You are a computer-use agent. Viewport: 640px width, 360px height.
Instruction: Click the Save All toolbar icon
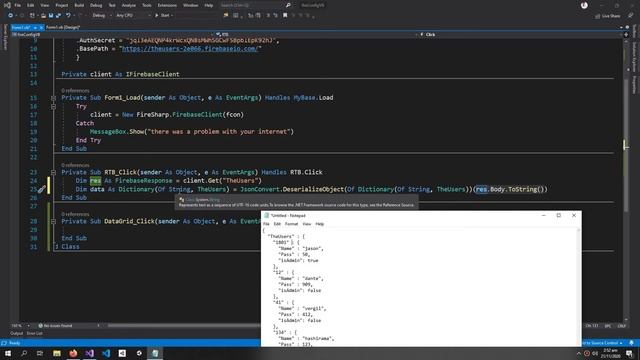(x=58, y=16)
